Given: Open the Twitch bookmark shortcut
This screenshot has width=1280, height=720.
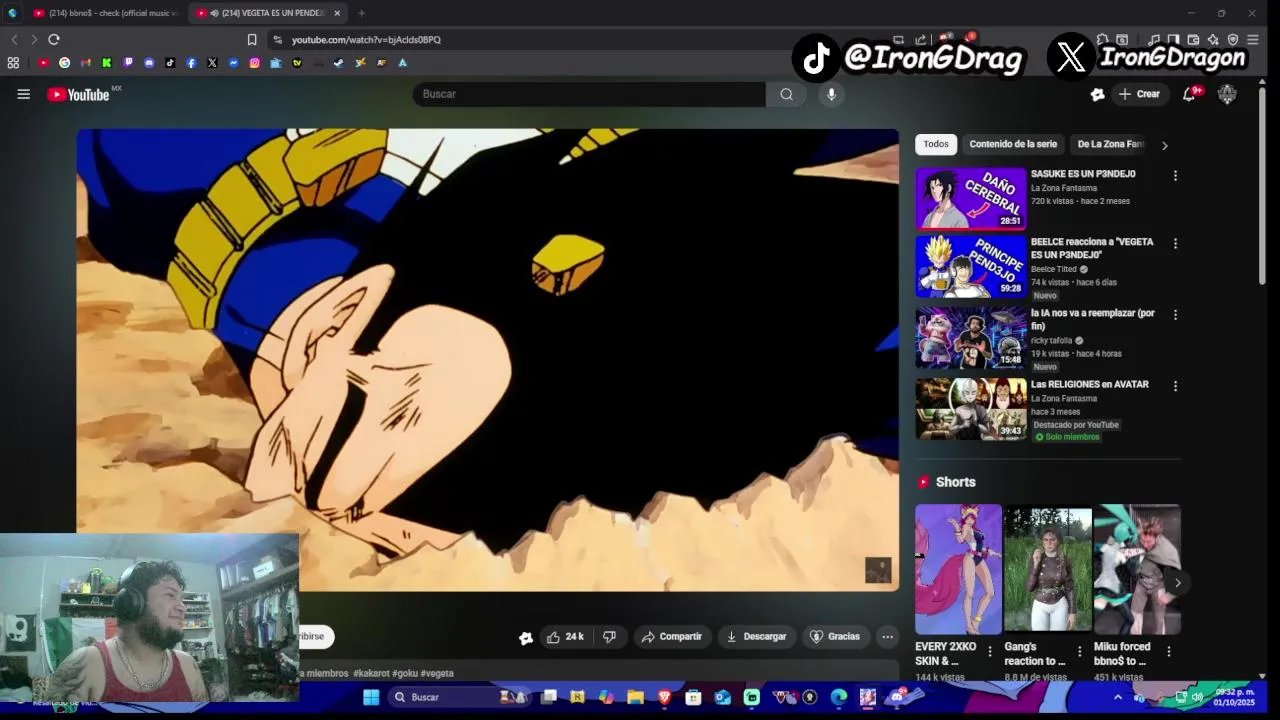Looking at the screenshot, I should click(128, 63).
